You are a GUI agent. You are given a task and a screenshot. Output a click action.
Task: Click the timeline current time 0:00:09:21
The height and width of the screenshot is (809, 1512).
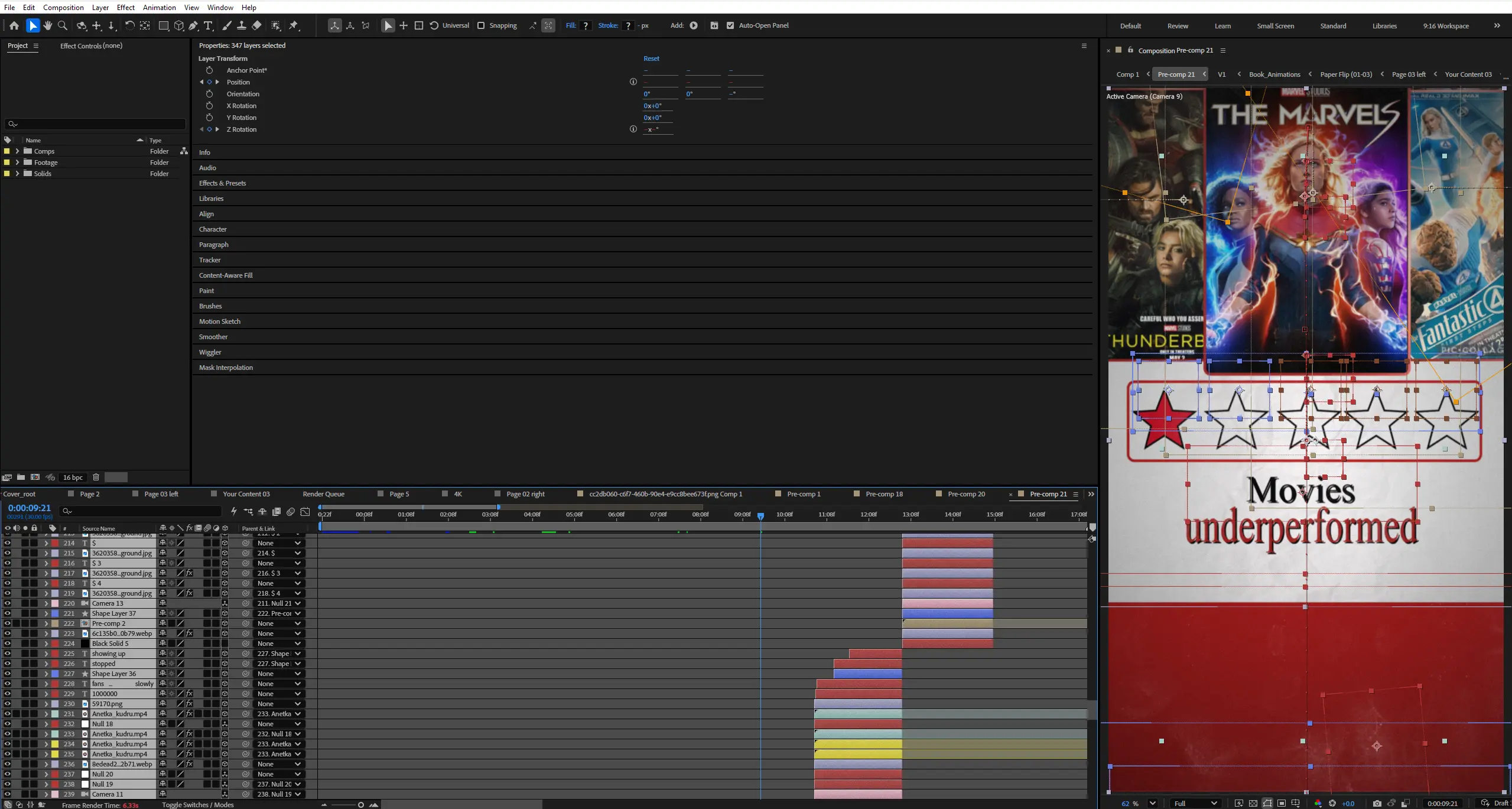point(30,508)
